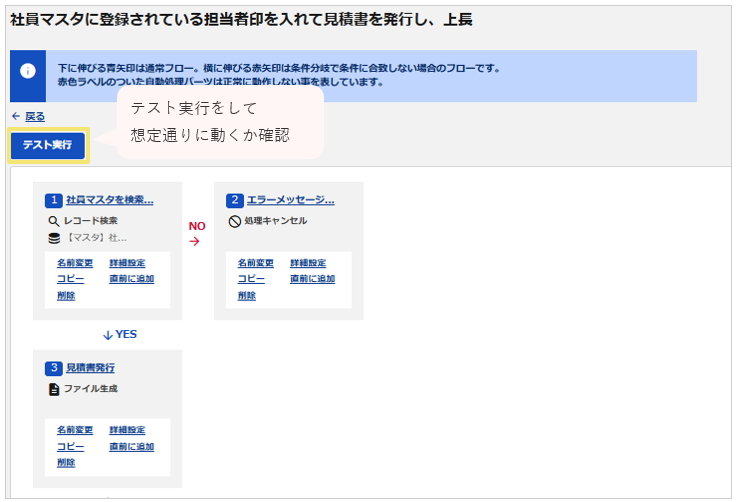Viewport: 736px width, 502px height.
Task: Click the number 3 step badge
Action: (54, 368)
